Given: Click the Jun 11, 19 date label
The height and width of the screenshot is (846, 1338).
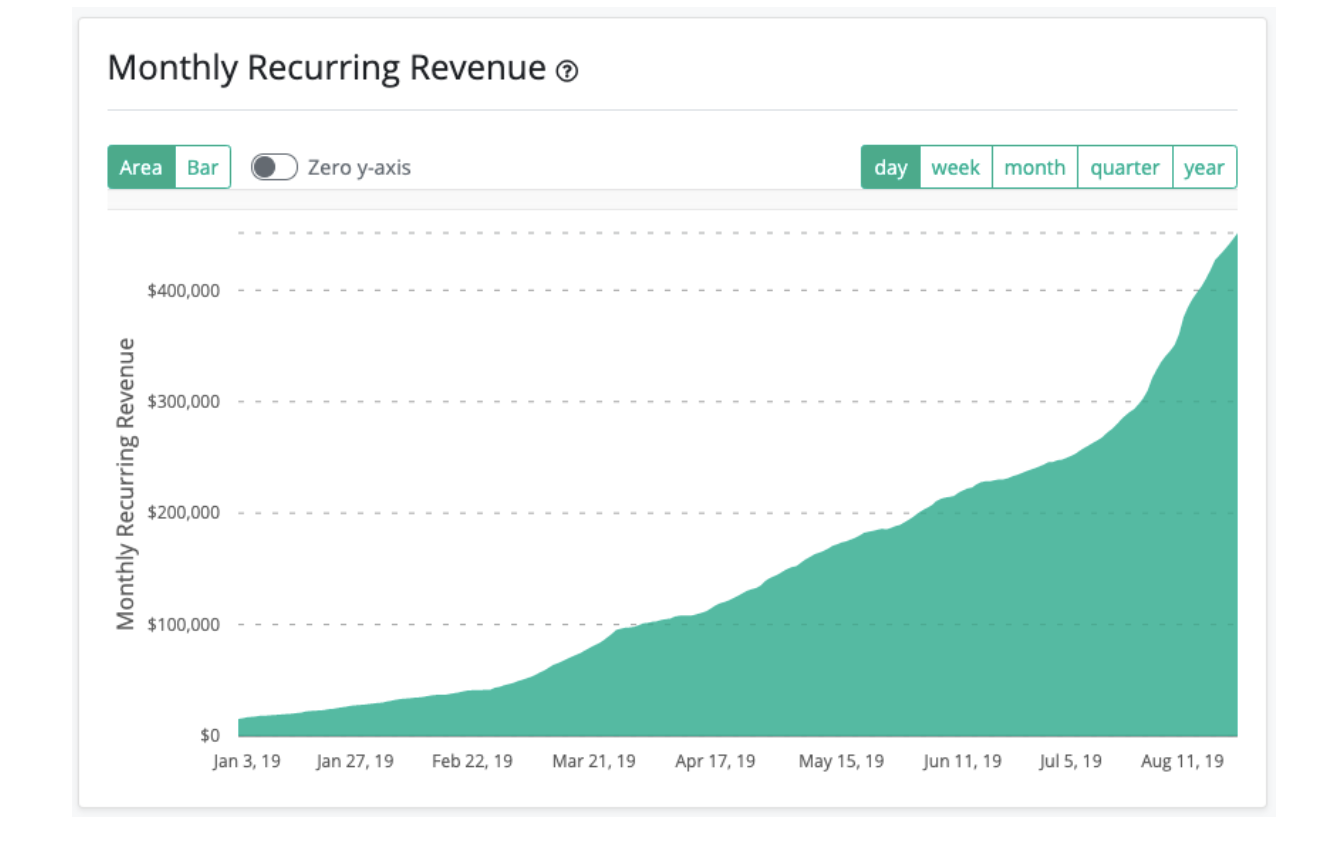Looking at the screenshot, I should (x=962, y=761).
